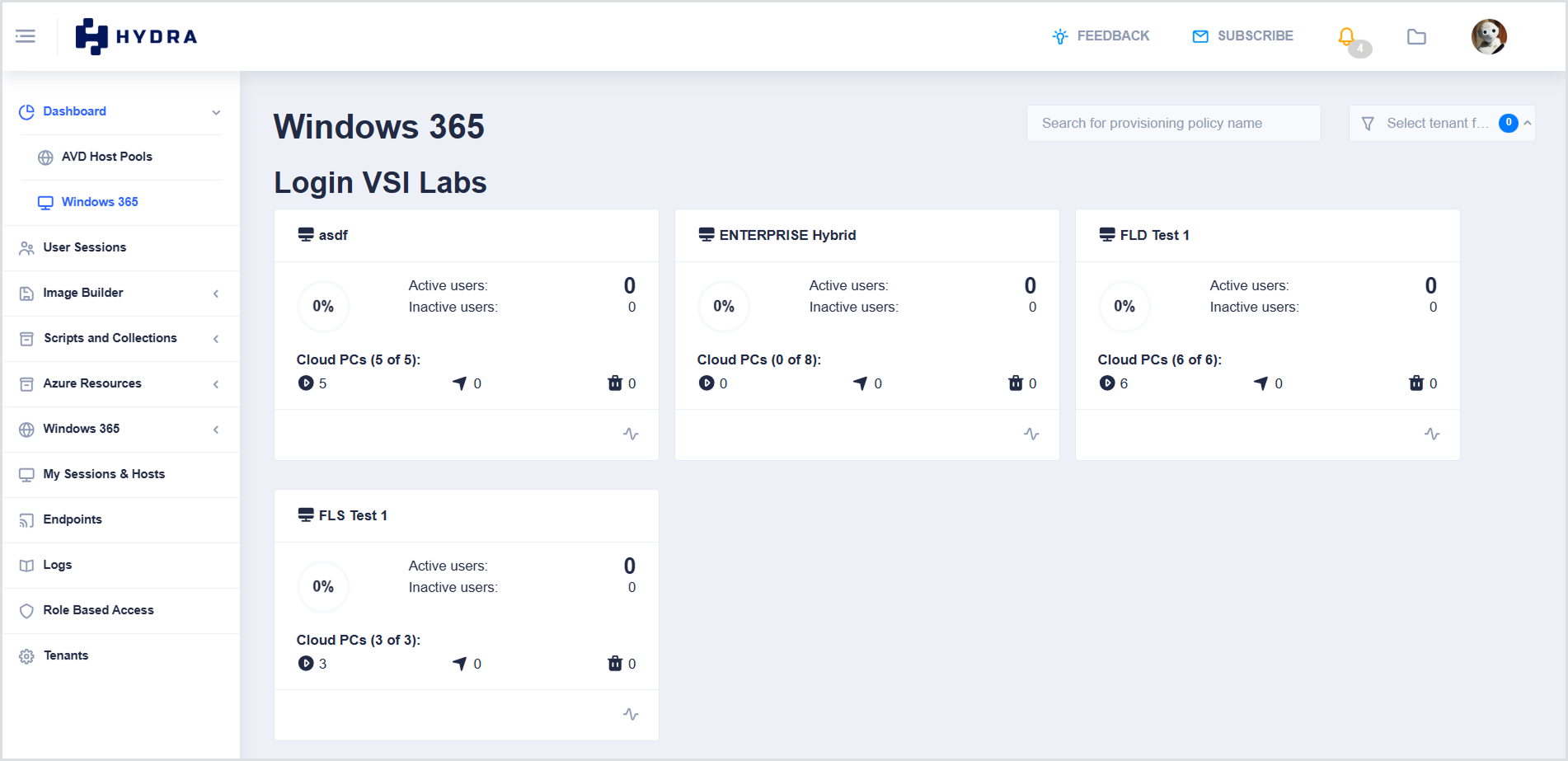Click the trash icon on FLD Test 1 card
The height and width of the screenshot is (761, 1568).
point(1416,383)
